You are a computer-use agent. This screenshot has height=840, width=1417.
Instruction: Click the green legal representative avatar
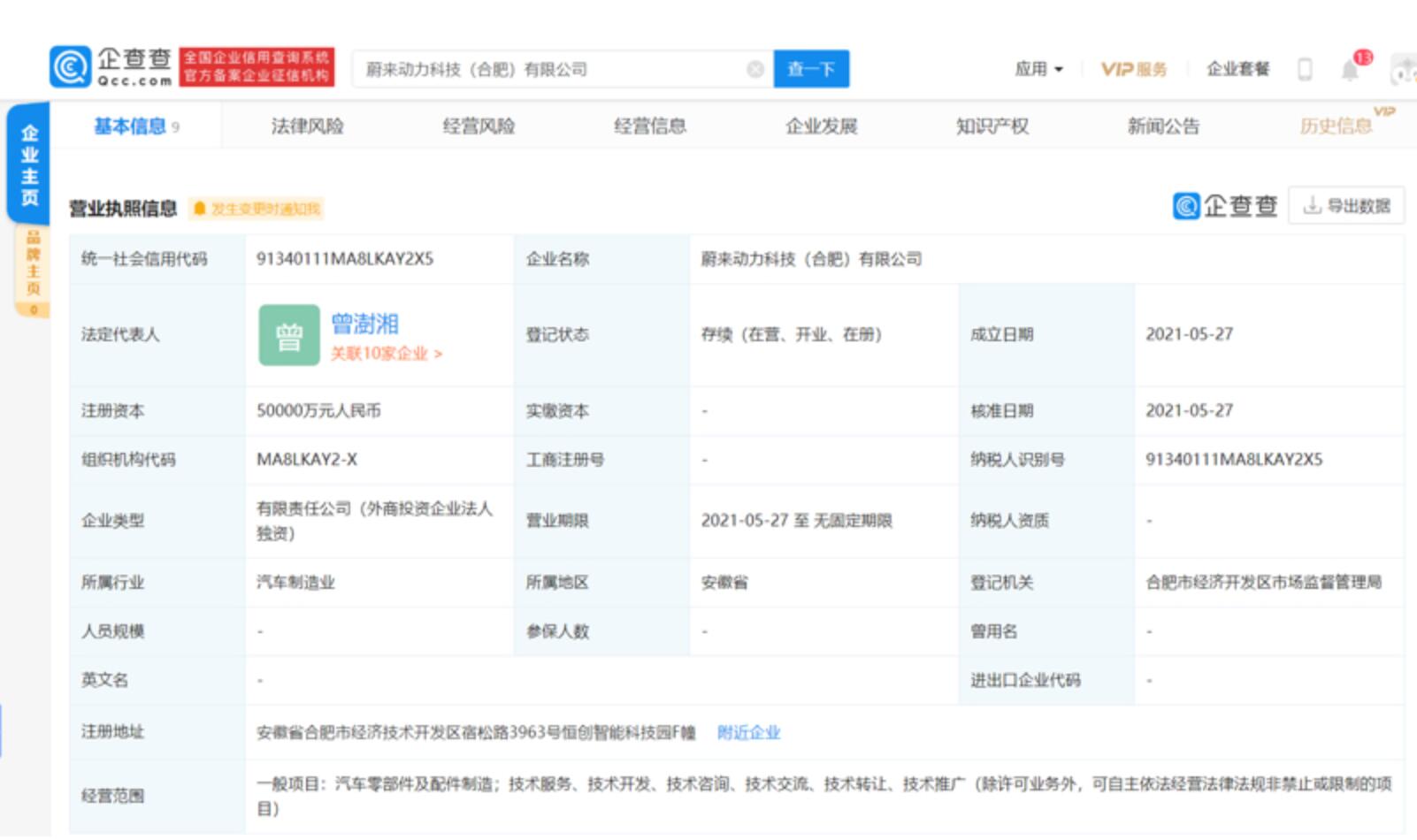point(289,335)
